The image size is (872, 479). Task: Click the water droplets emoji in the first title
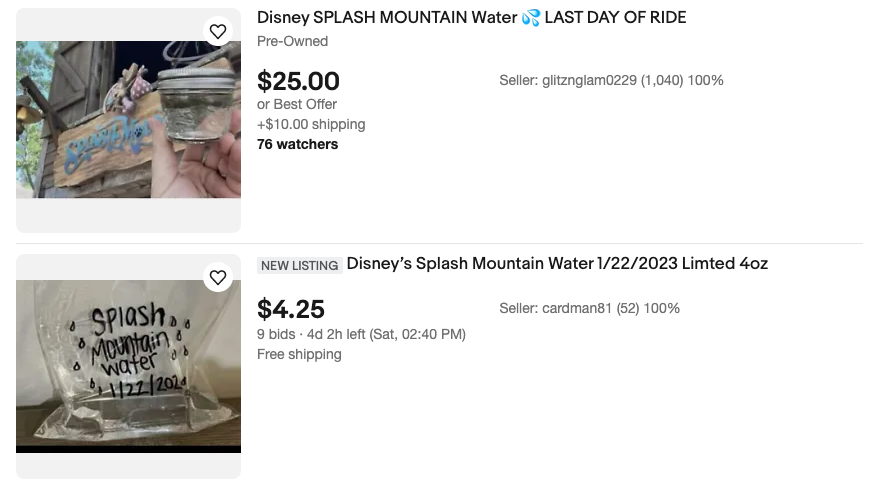(530, 17)
